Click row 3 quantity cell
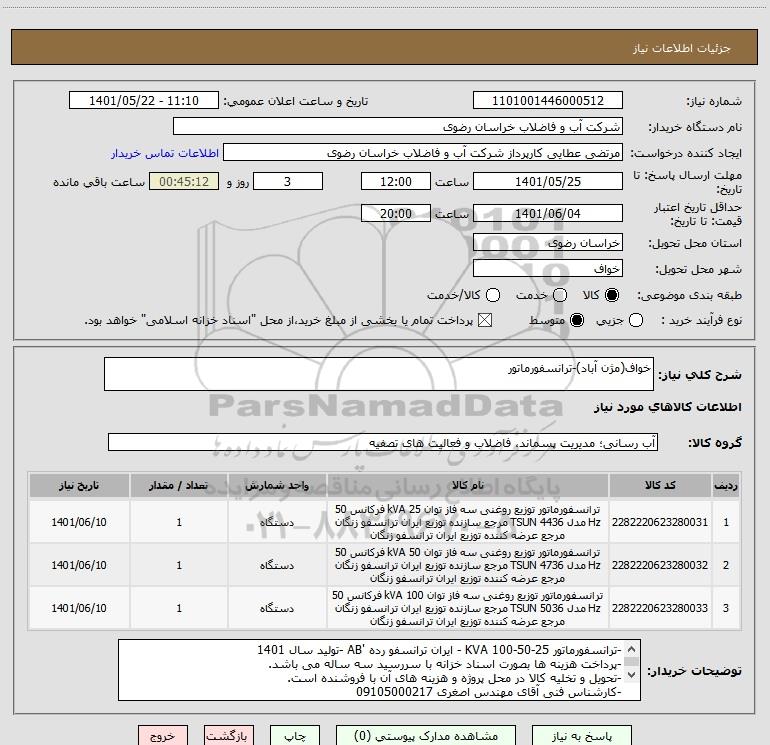 179,608
